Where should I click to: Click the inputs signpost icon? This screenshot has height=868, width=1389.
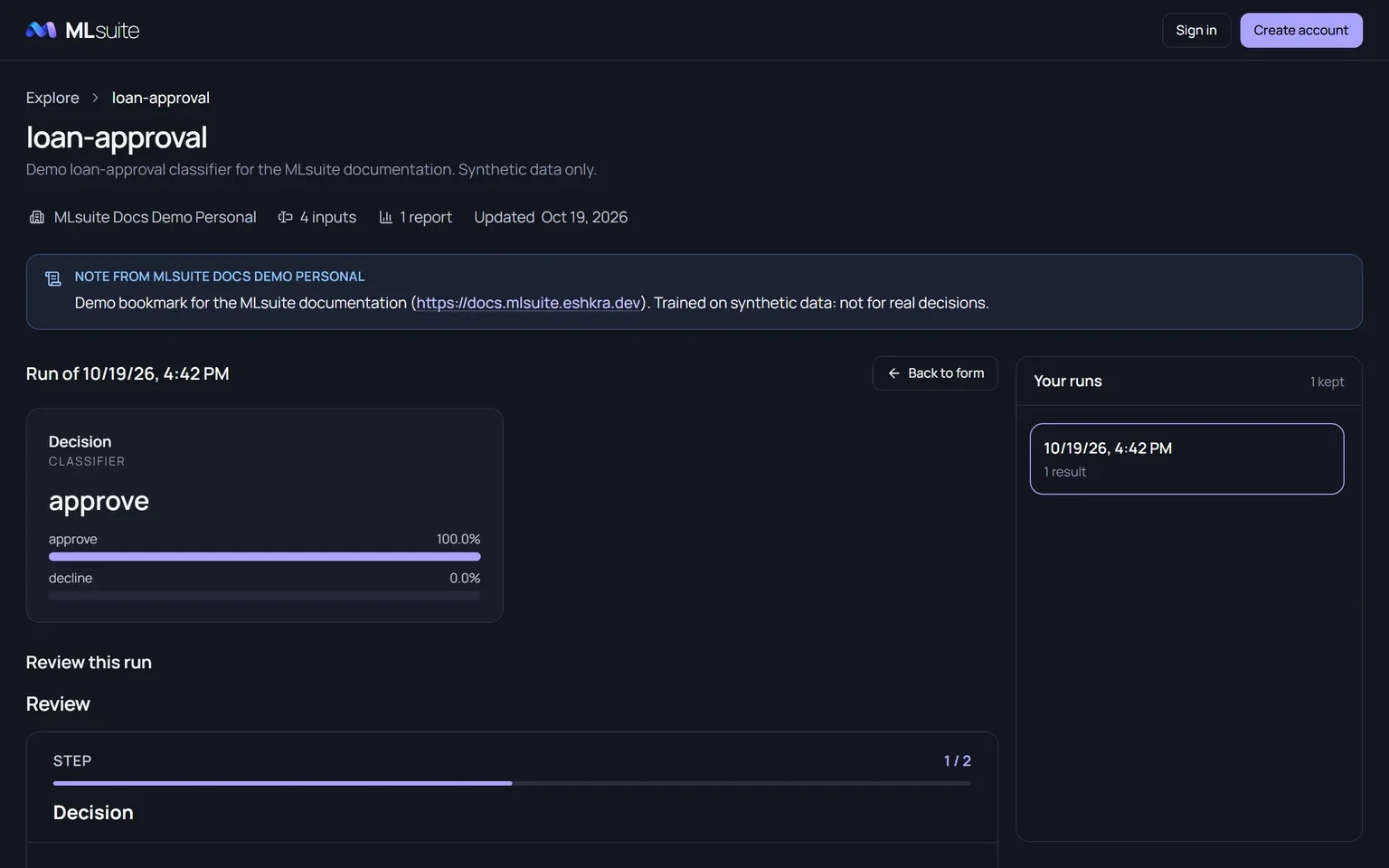tap(285, 217)
